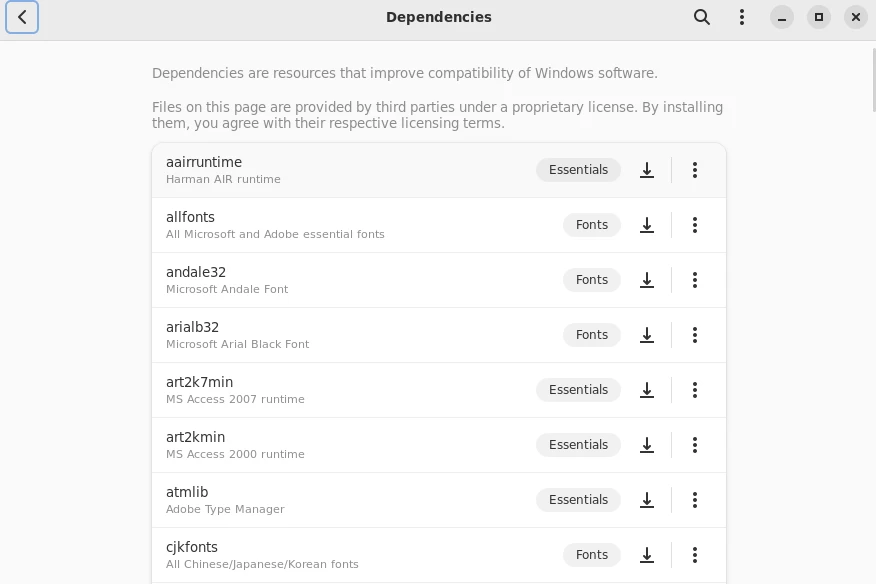Screen dimensions: 876x584
Task: Go back using the header arrow button
Action: [22, 17]
